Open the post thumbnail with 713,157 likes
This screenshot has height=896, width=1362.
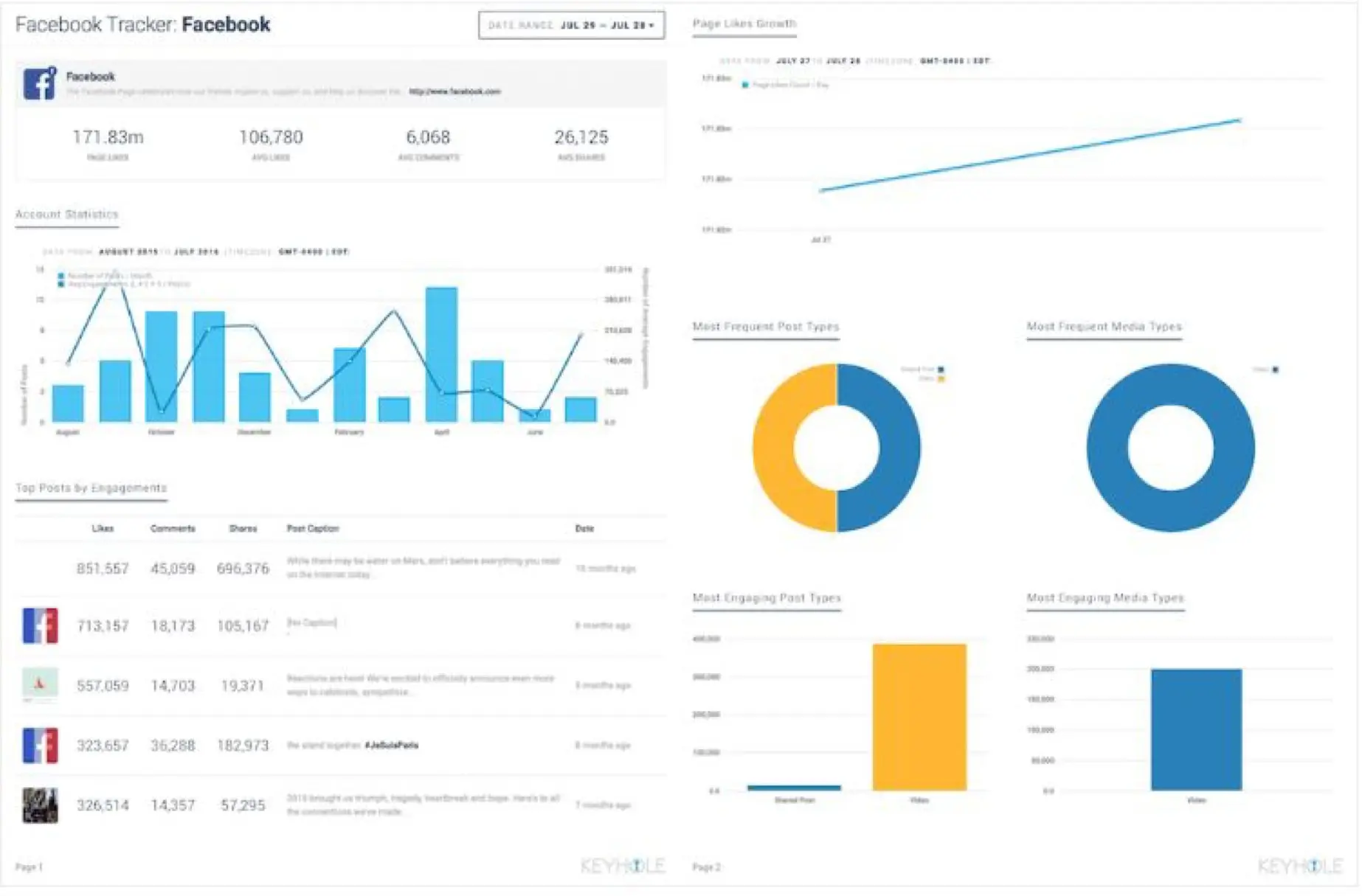pos(40,625)
